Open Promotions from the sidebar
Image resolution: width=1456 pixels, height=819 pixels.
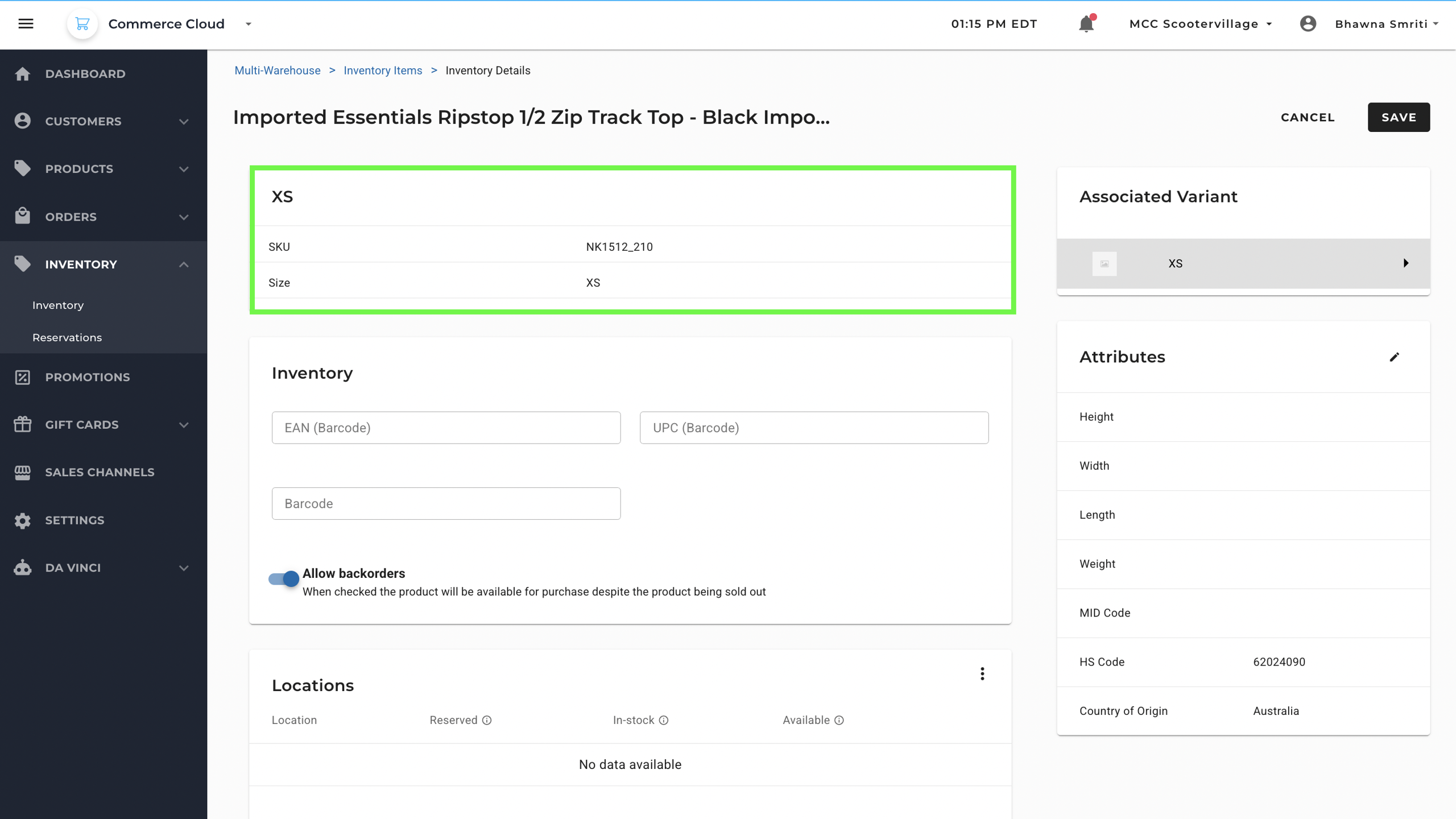[x=88, y=377]
